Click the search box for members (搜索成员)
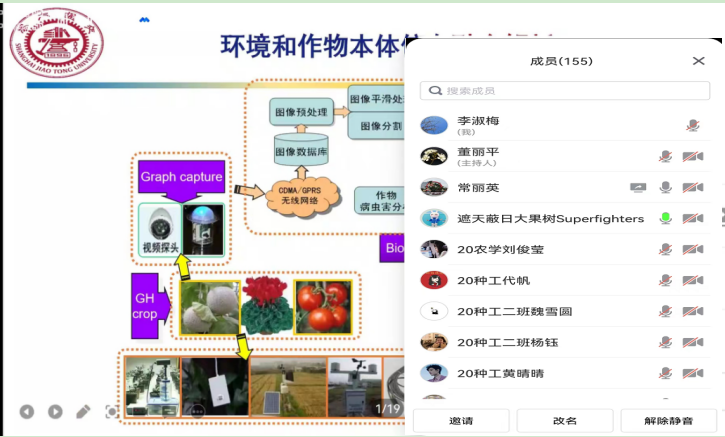Screen dimensions: 725x437 coord(565,91)
